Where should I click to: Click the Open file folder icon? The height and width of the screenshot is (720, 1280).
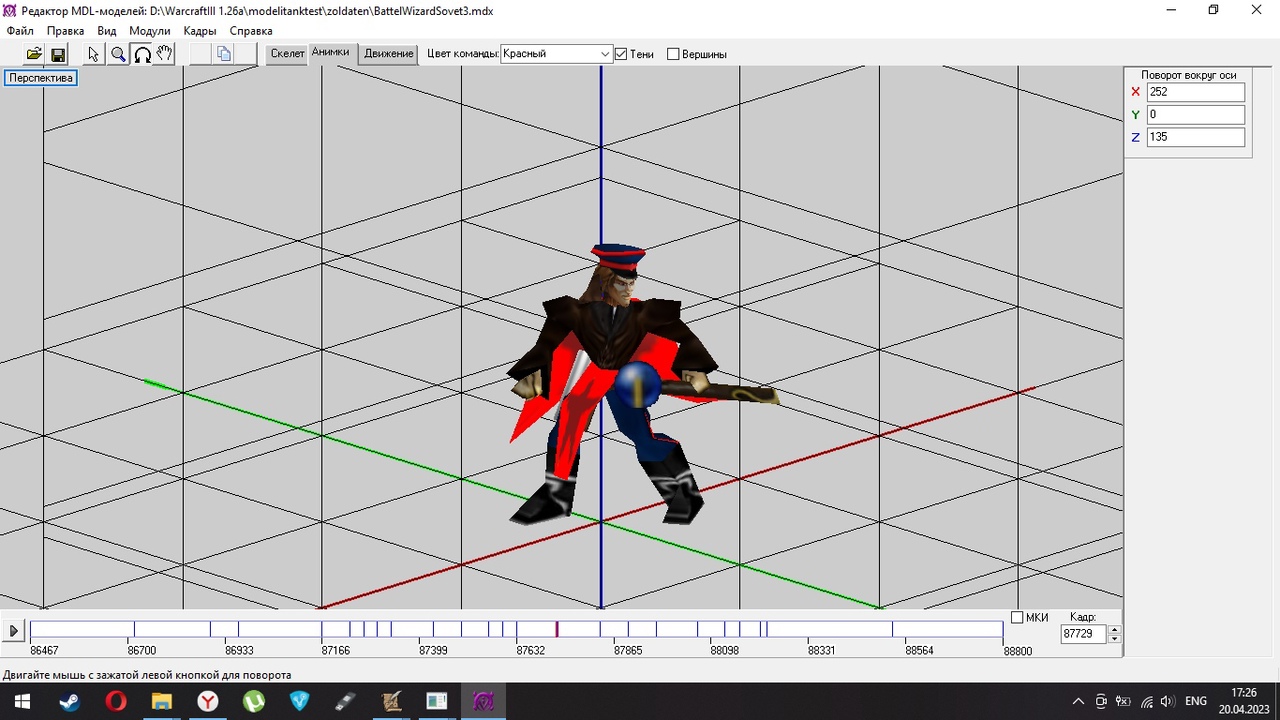coord(34,54)
